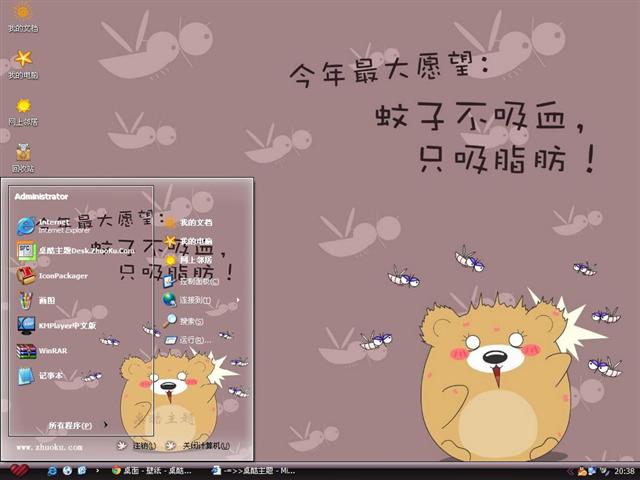Screen dimensions: 640x480
Task: Open 运行 run dialog
Action: coord(188,340)
